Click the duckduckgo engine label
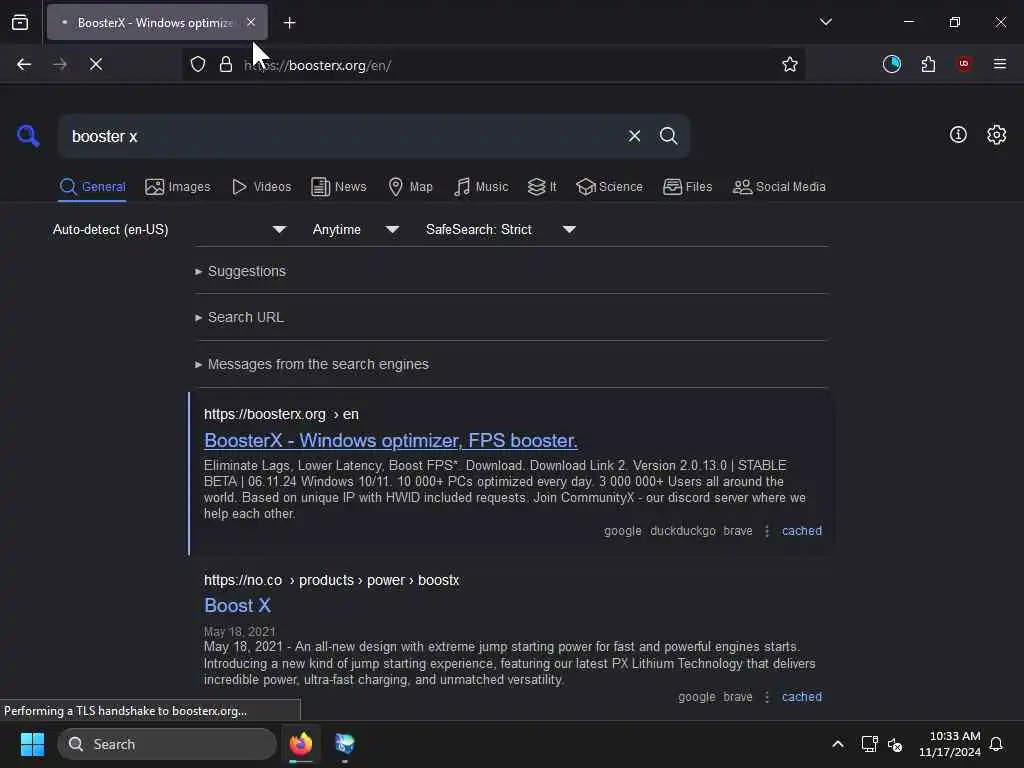Viewport: 1024px width, 768px height. (682, 531)
